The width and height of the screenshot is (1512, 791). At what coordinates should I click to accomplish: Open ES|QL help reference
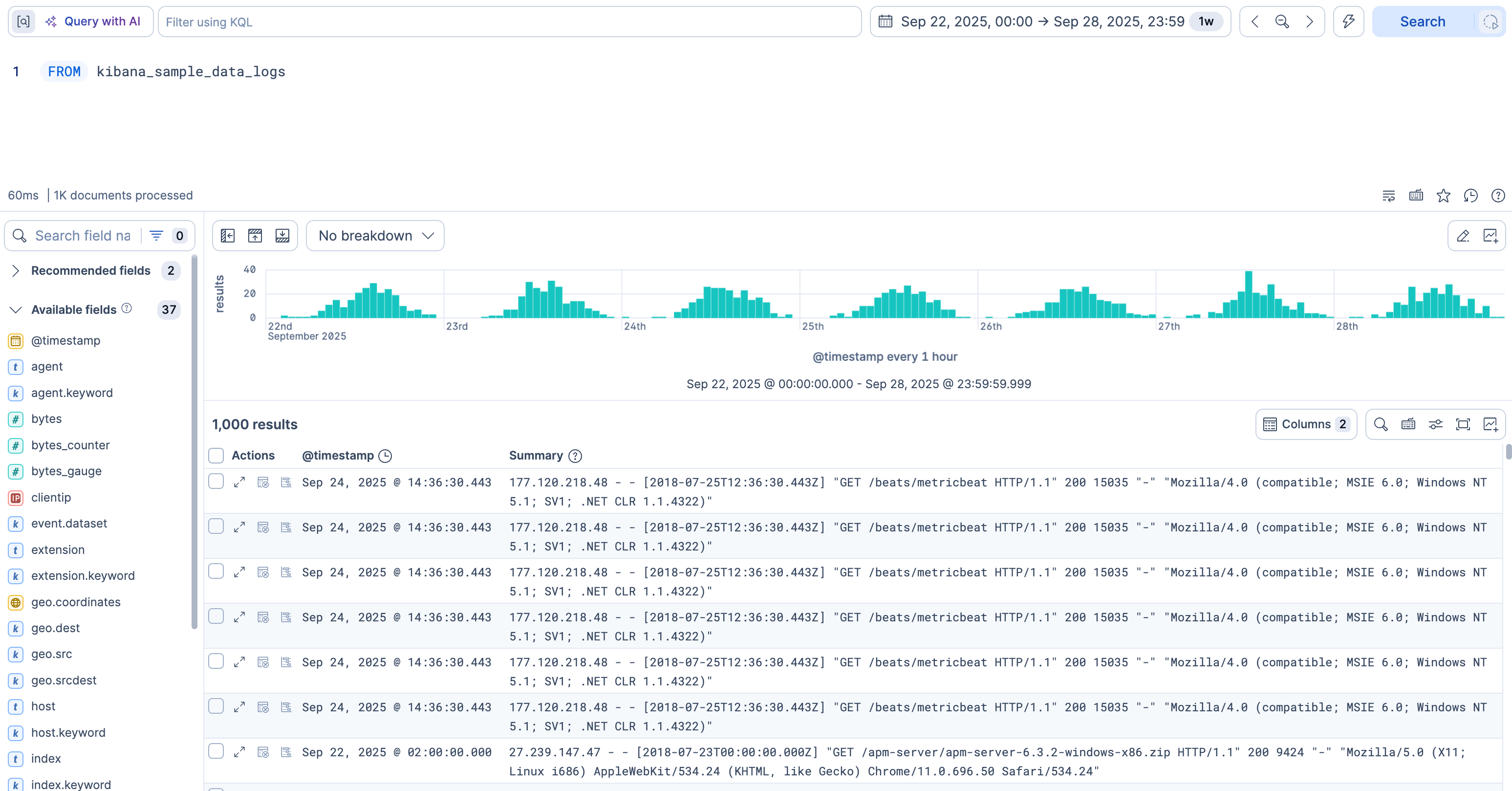pos(1498,196)
